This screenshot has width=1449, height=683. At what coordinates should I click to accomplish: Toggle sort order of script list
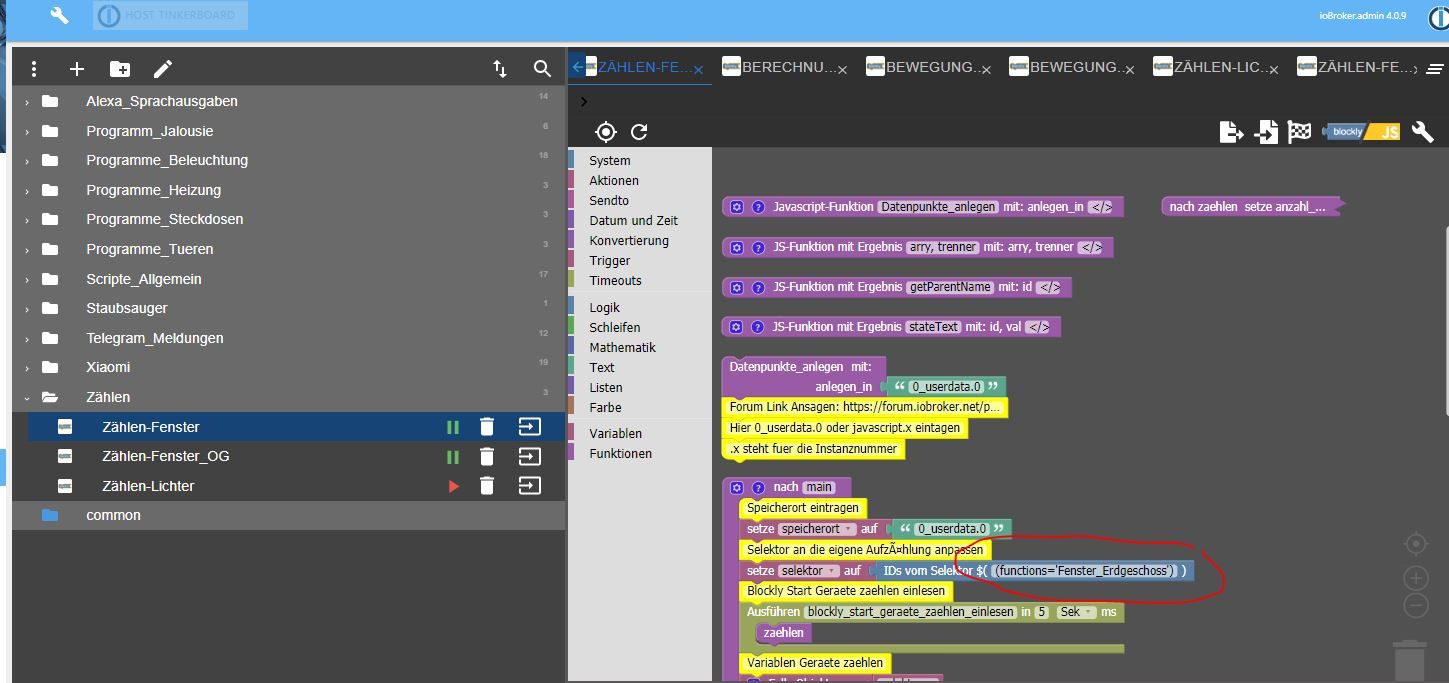[500, 68]
